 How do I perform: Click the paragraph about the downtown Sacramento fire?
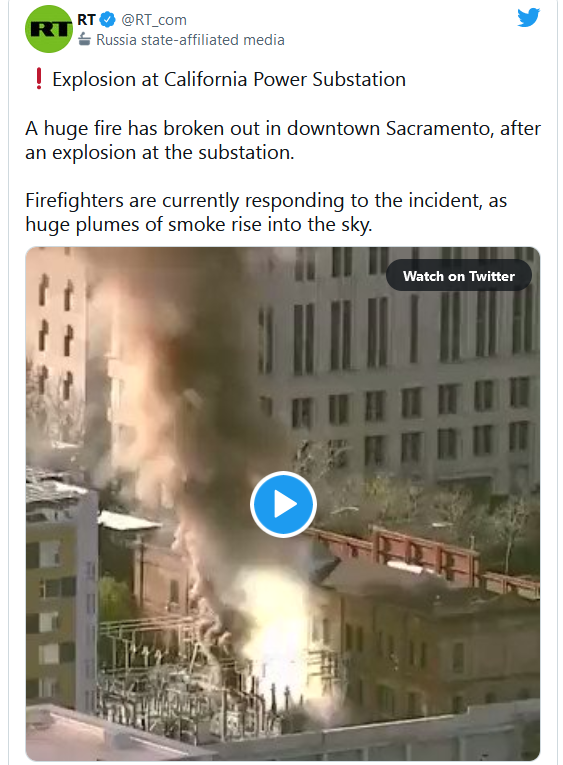pyautogui.click(x=283, y=140)
